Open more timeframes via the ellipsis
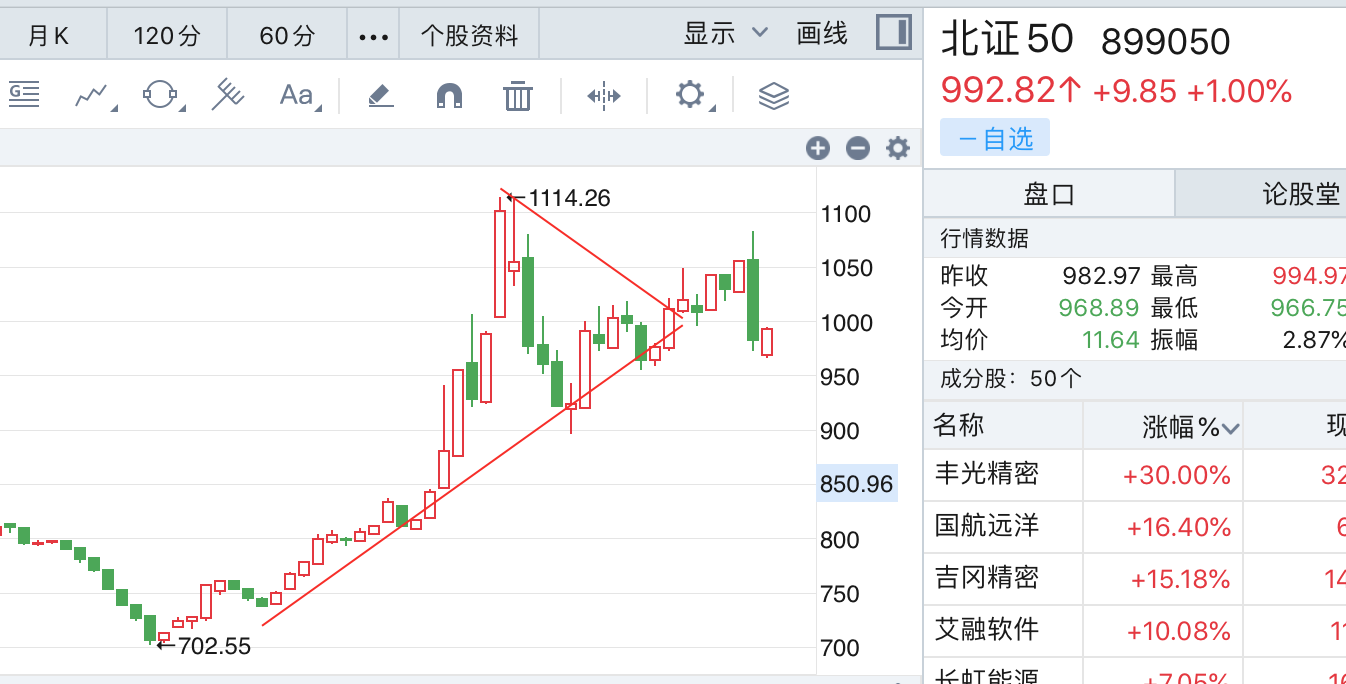Image resolution: width=1346 pixels, height=684 pixels. (373, 37)
